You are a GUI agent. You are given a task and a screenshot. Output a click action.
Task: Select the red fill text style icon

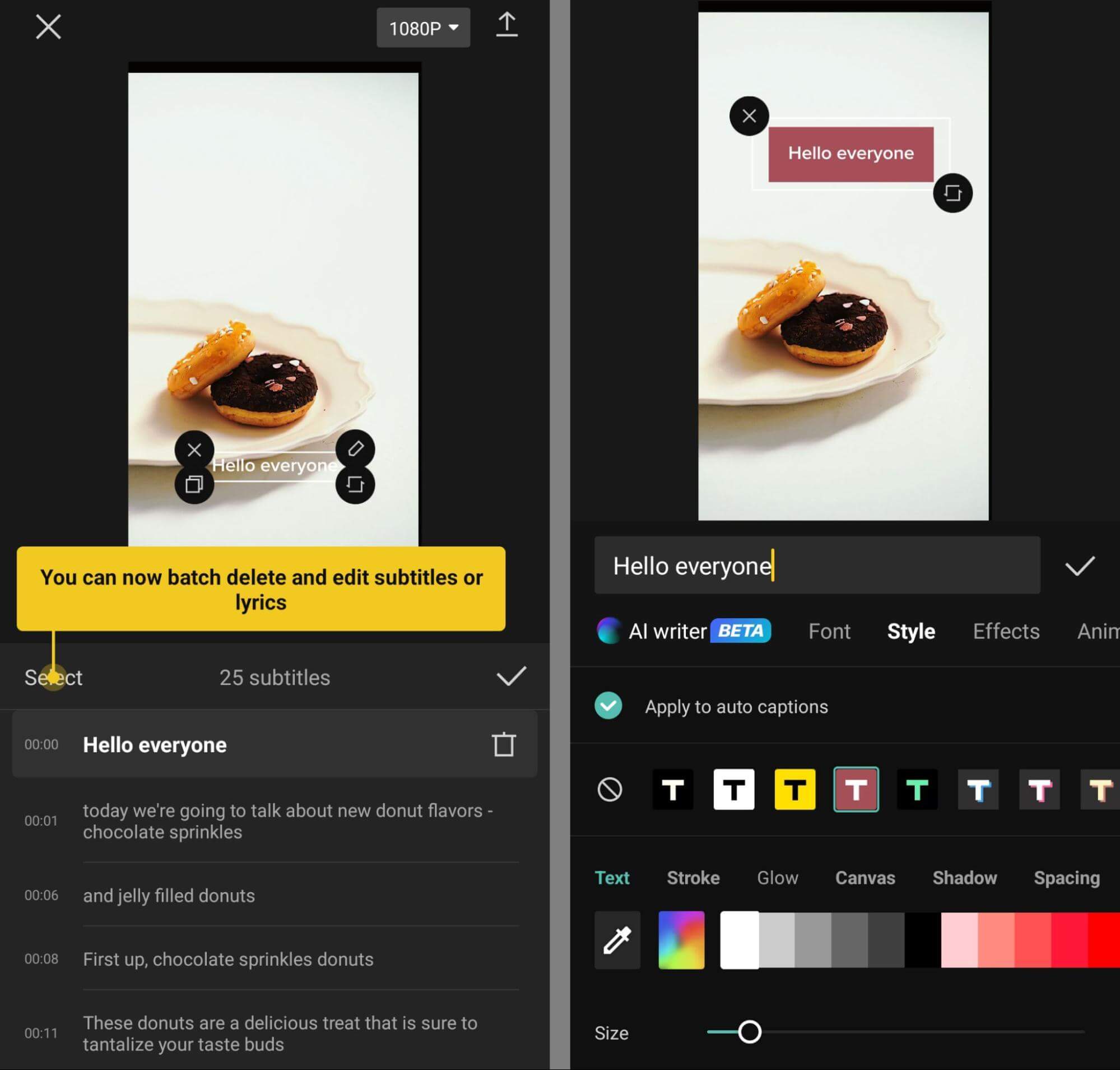[855, 789]
